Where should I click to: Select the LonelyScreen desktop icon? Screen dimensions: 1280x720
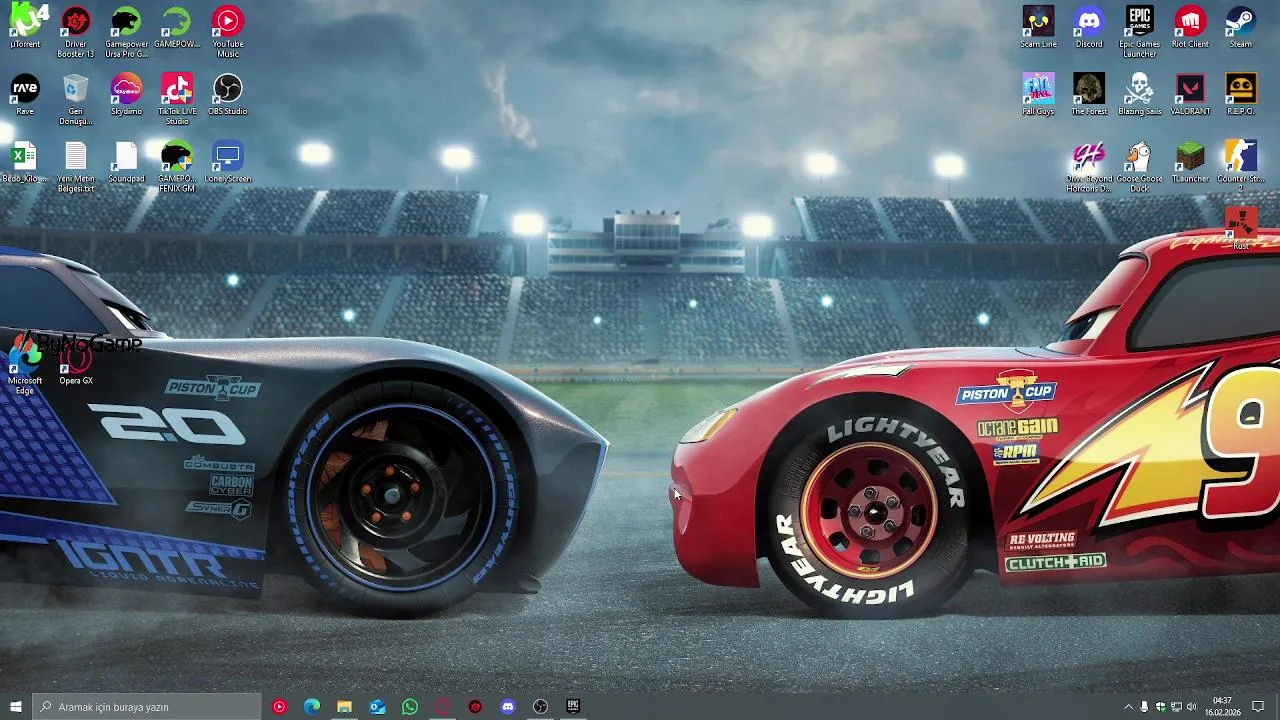point(228,162)
